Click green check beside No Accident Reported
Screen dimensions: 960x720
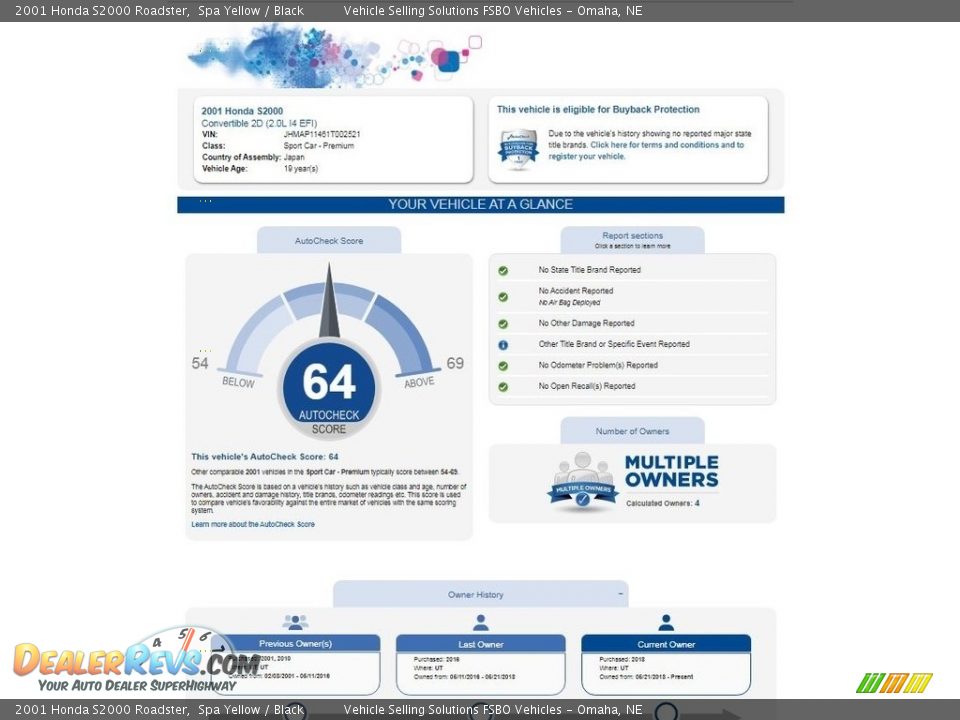[503, 297]
